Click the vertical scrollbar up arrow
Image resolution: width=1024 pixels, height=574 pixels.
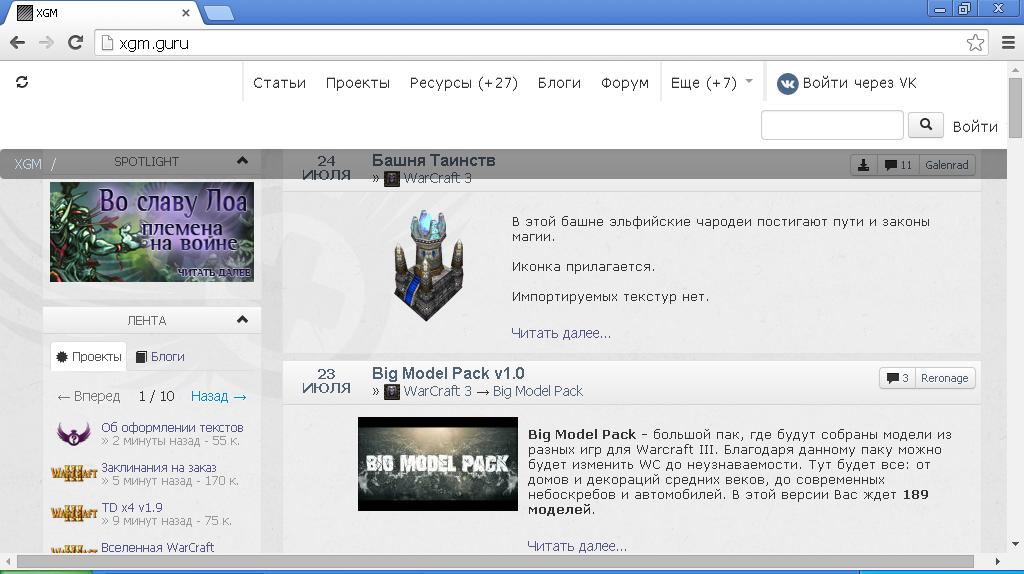(1015, 69)
